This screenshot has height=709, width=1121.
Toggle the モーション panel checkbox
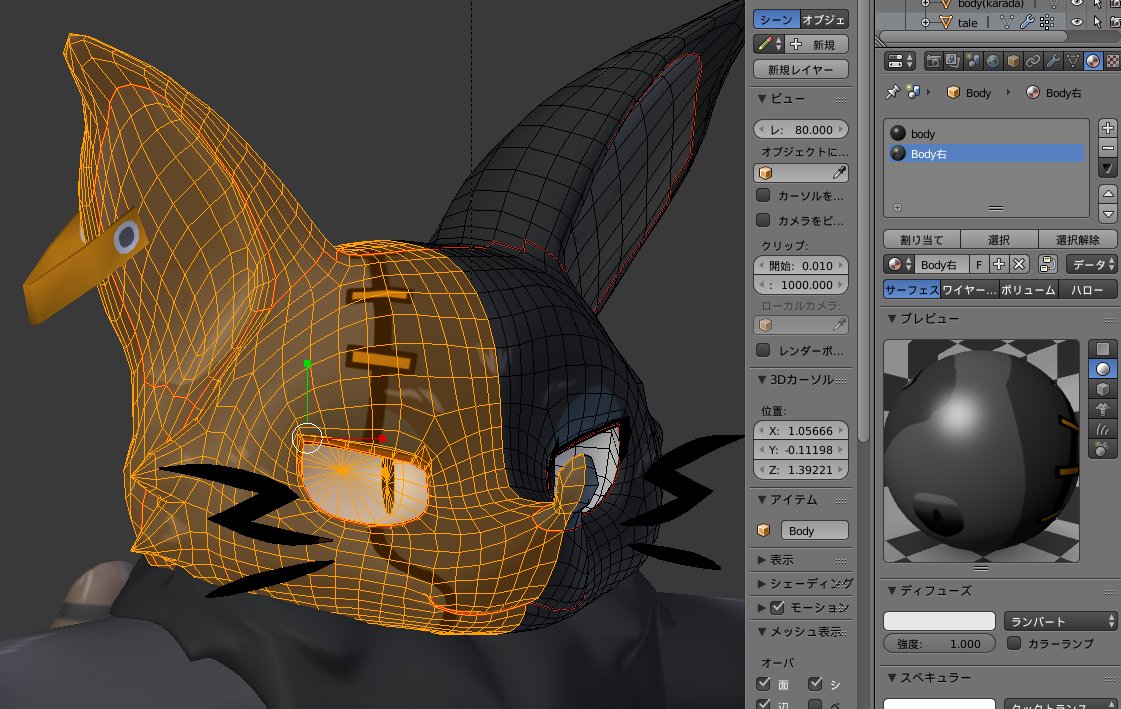pyautogui.click(x=777, y=608)
